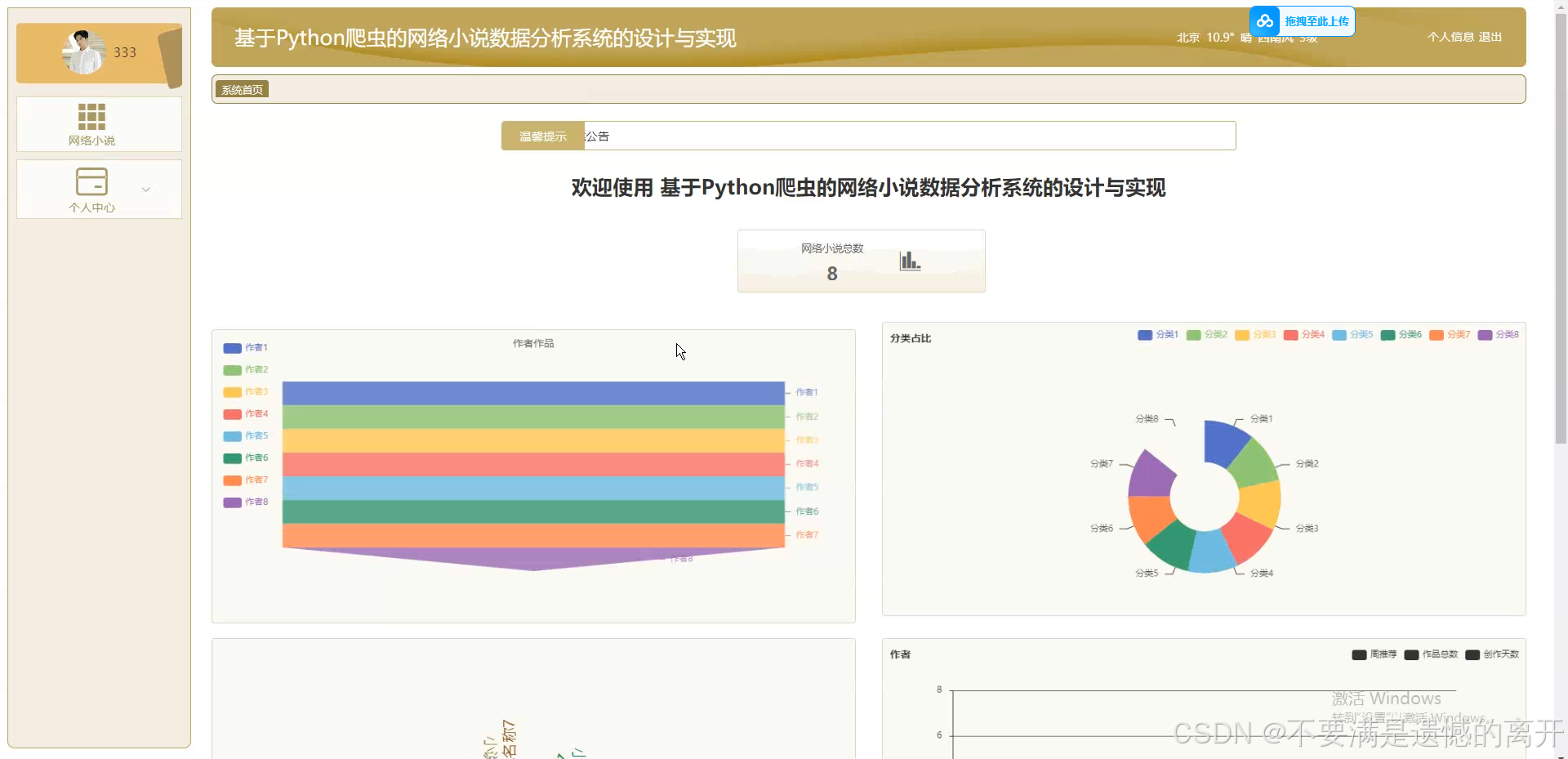The width and height of the screenshot is (1568, 759).
Task: Toggle 分类4 legend in 分类占比 chart
Action: point(1304,335)
